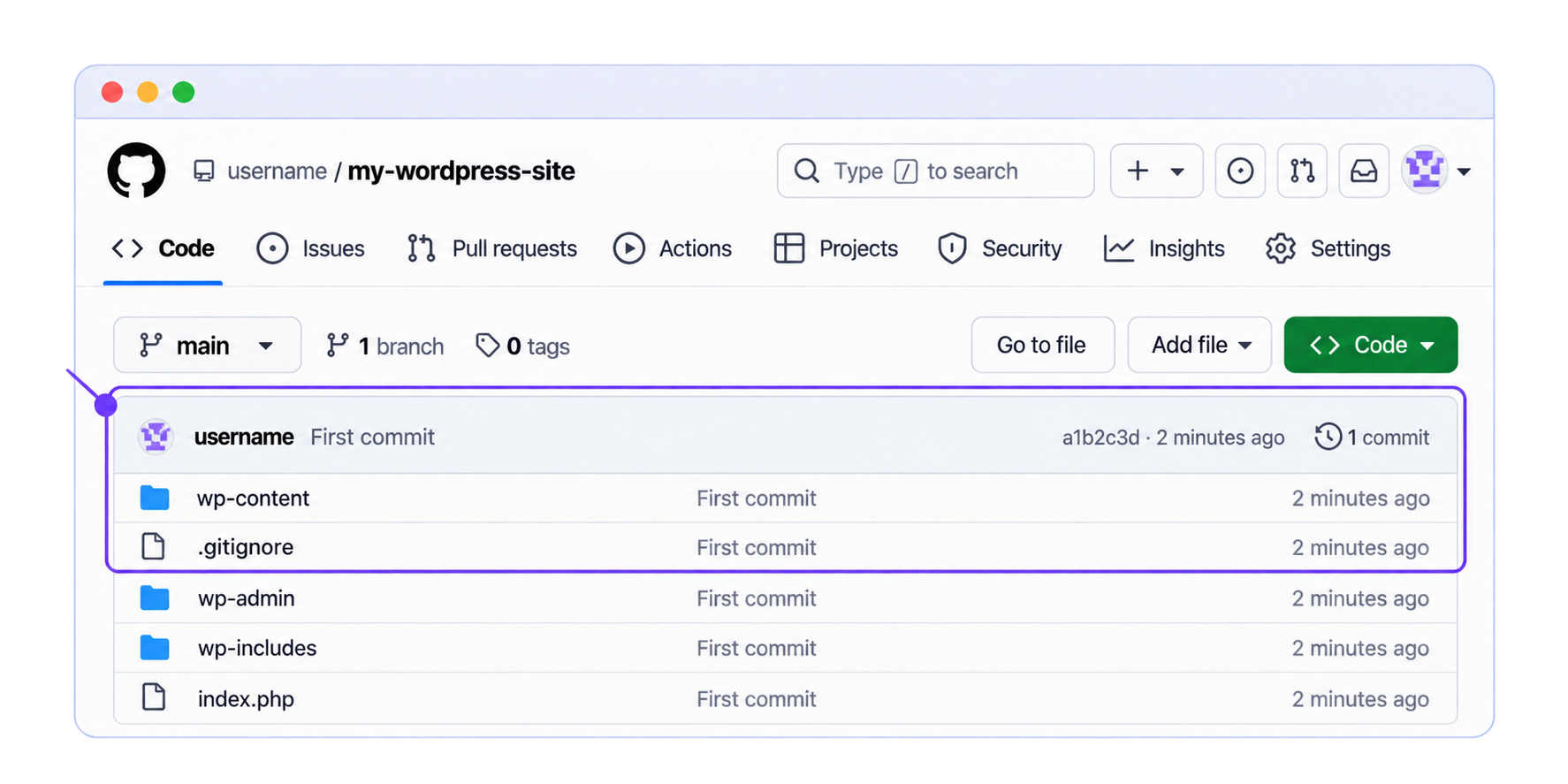Viewport: 1568px width, 784px height.
Task: Open the index.php file name
Action: point(246,699)
